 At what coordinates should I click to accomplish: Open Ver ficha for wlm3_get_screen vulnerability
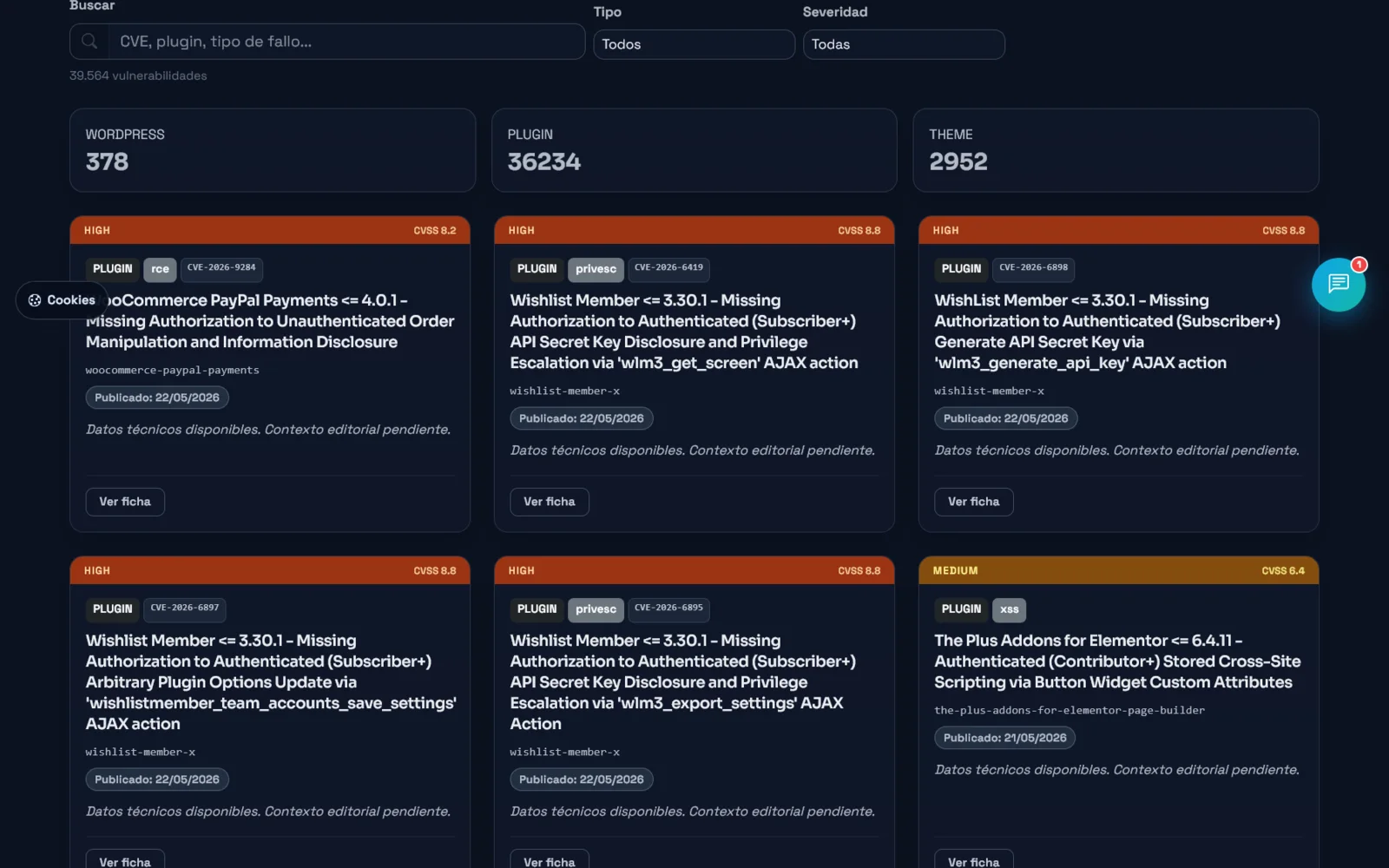550,502
